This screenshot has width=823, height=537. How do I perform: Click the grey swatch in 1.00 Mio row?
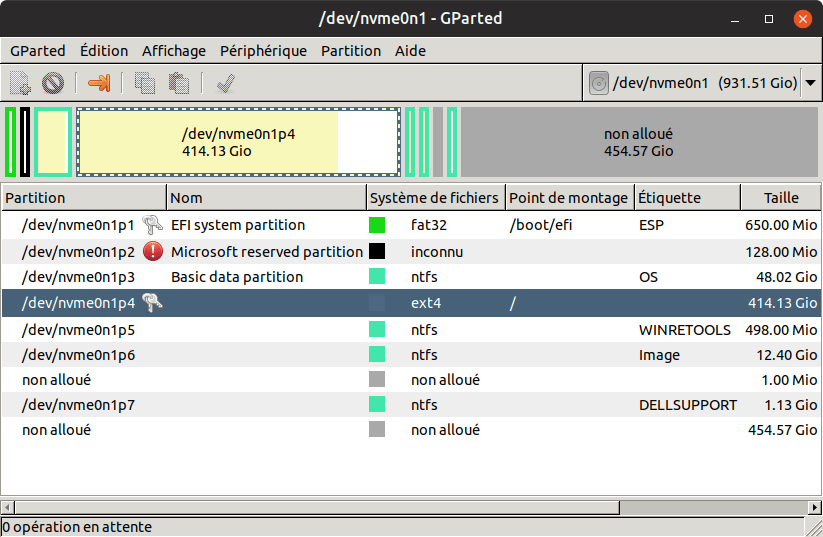[x=377, y=379]
